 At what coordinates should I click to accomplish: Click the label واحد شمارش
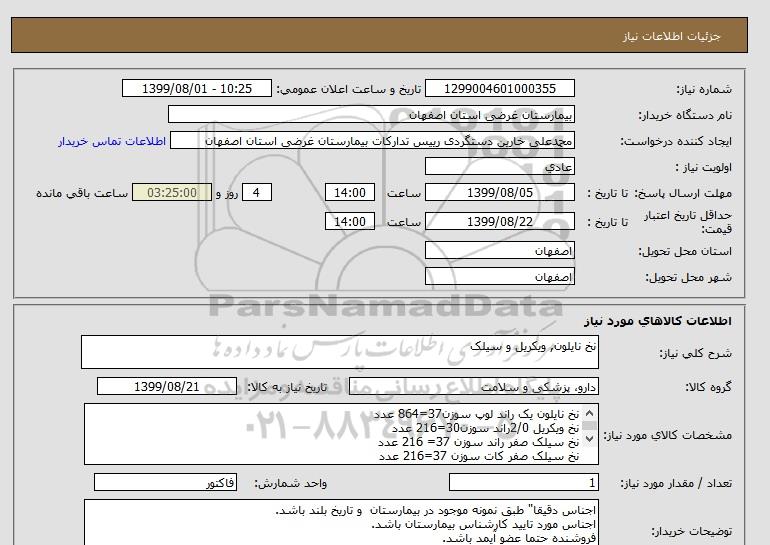point(291,484)
